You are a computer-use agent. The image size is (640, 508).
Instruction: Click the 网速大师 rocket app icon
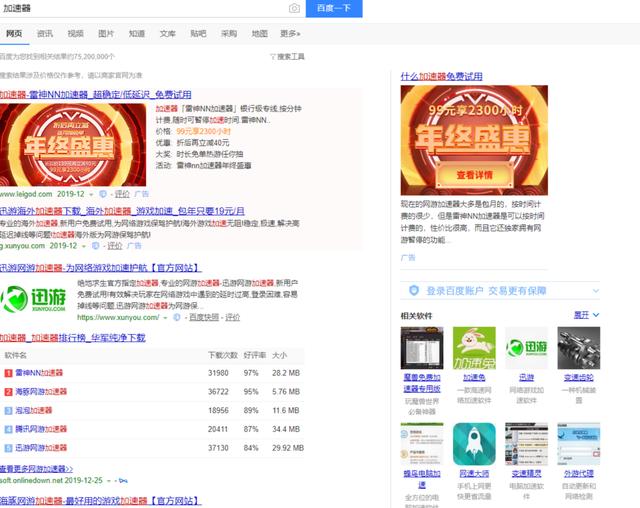(474, 444)
